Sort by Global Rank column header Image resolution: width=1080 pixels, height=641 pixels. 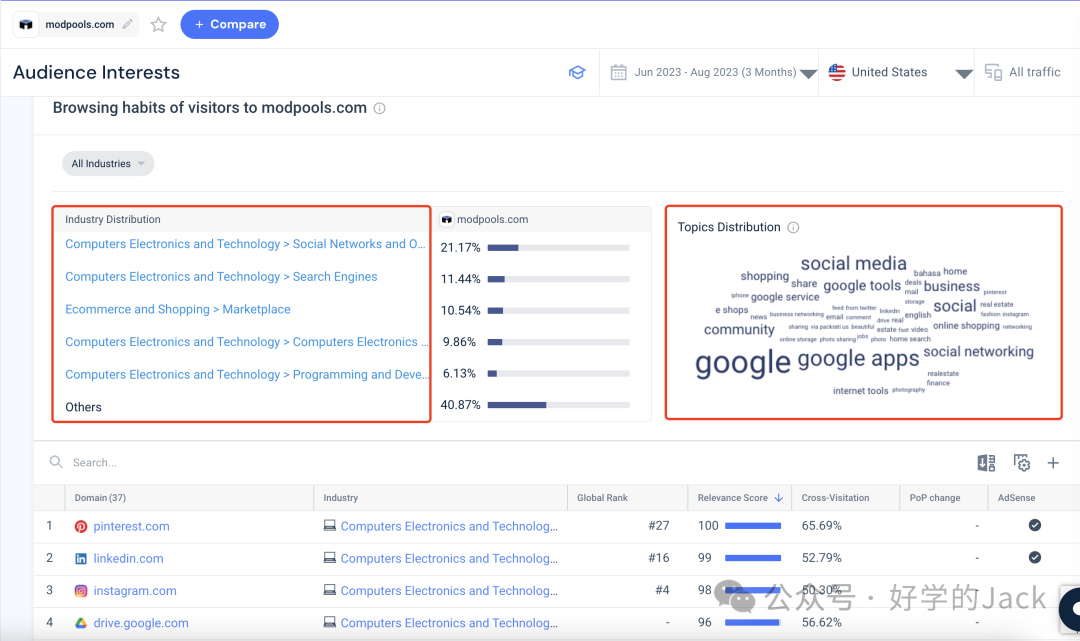[603, 498]
